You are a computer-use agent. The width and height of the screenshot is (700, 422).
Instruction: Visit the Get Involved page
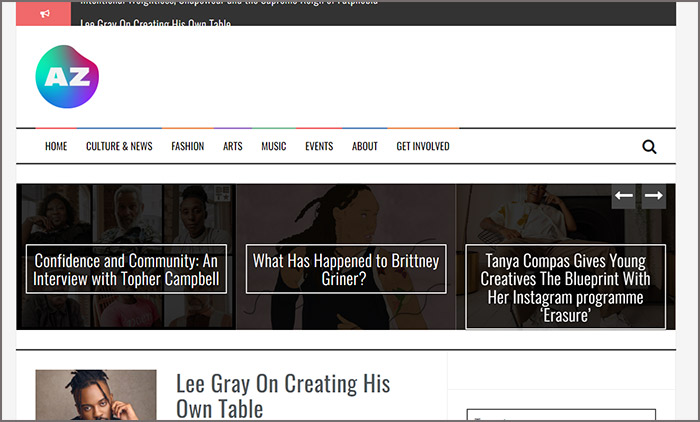point(423,146)
